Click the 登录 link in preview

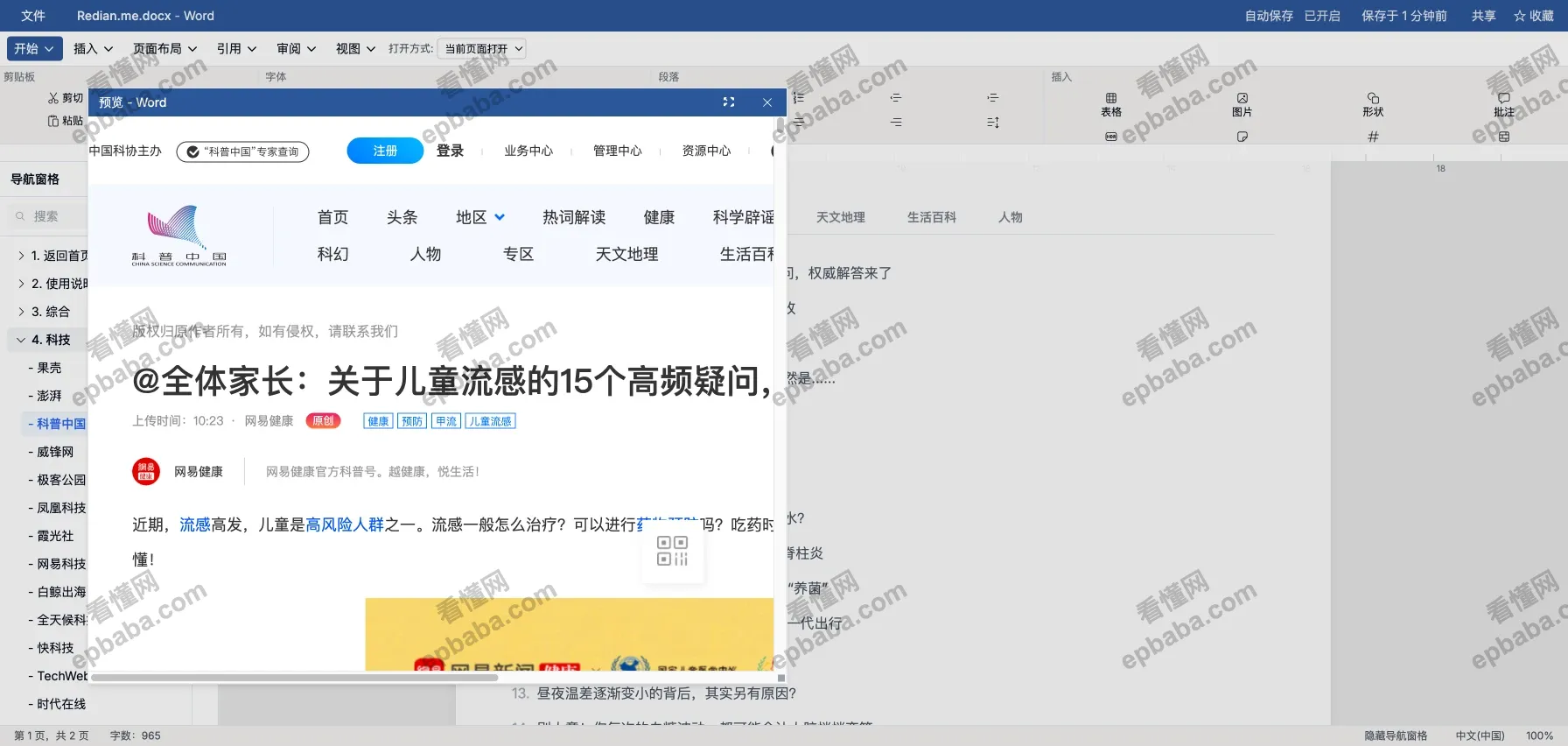tap(450, 151)
